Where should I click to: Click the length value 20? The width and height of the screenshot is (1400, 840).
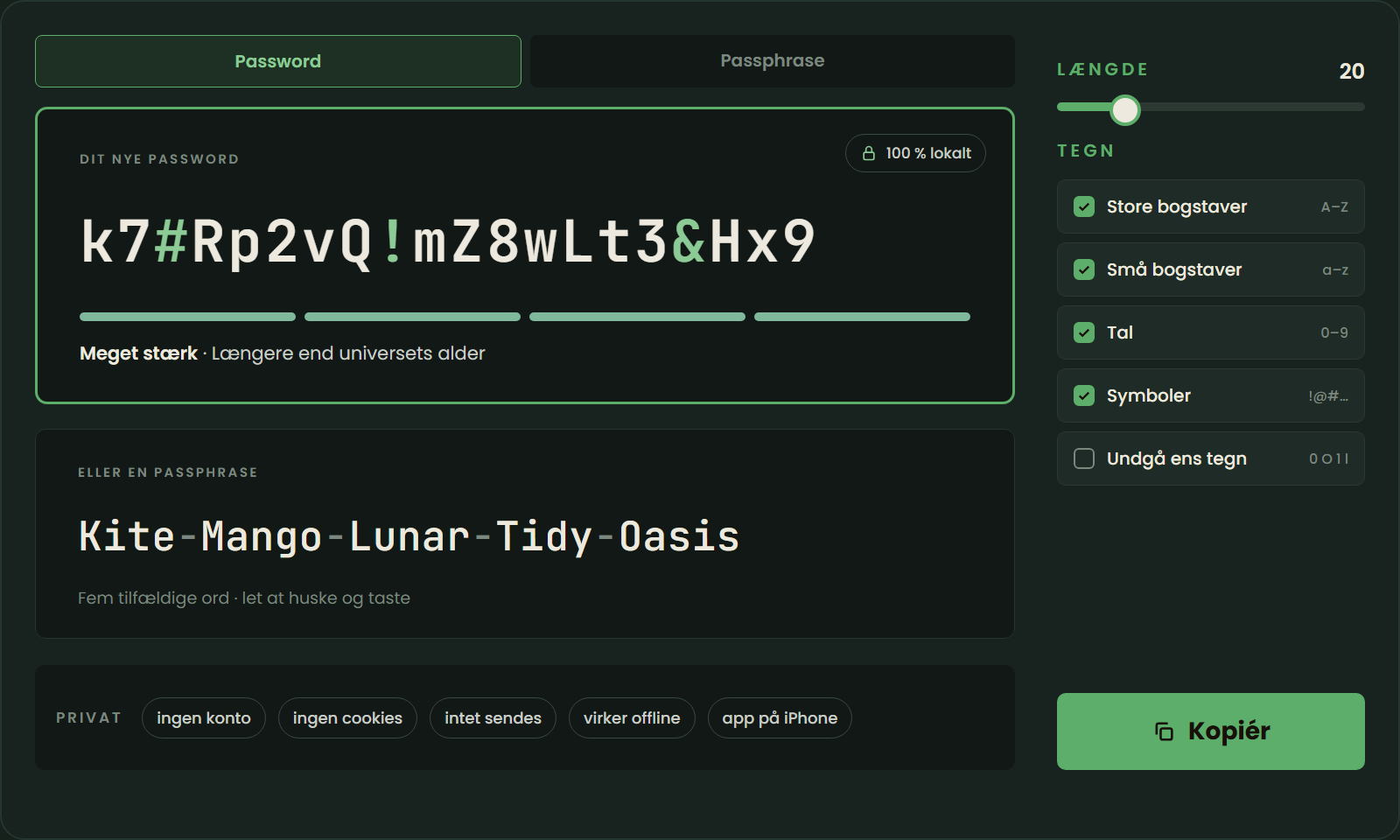pos(1352,71)
